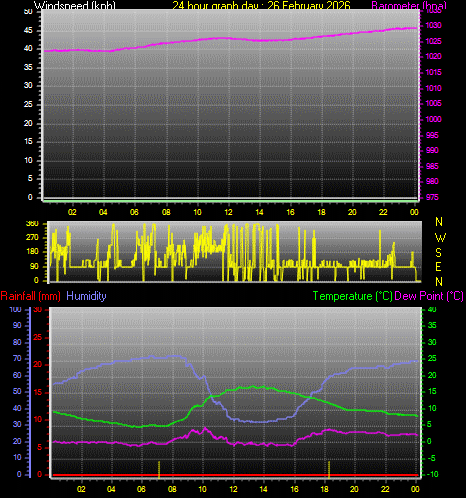Viewport: 466px width, 498px height.
Task: Click the E compass letter beside the direction graph
Action: coord(439,267)
